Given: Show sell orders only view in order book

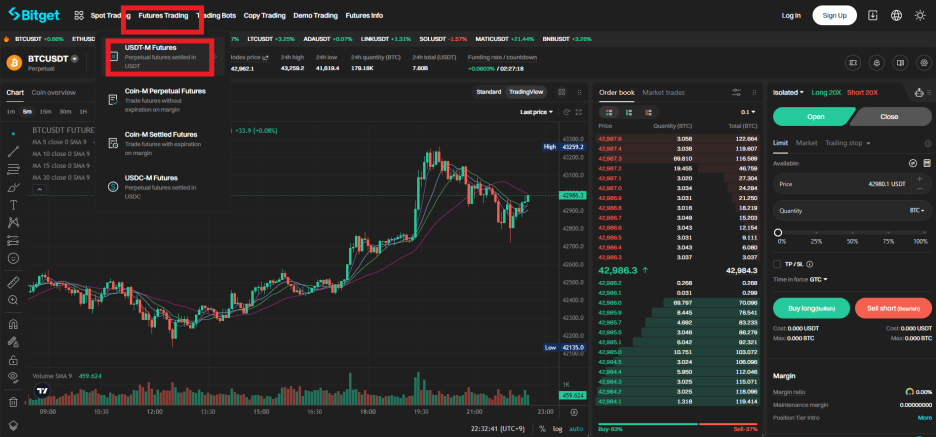Looking at the screenshot, I should [648, 112].
